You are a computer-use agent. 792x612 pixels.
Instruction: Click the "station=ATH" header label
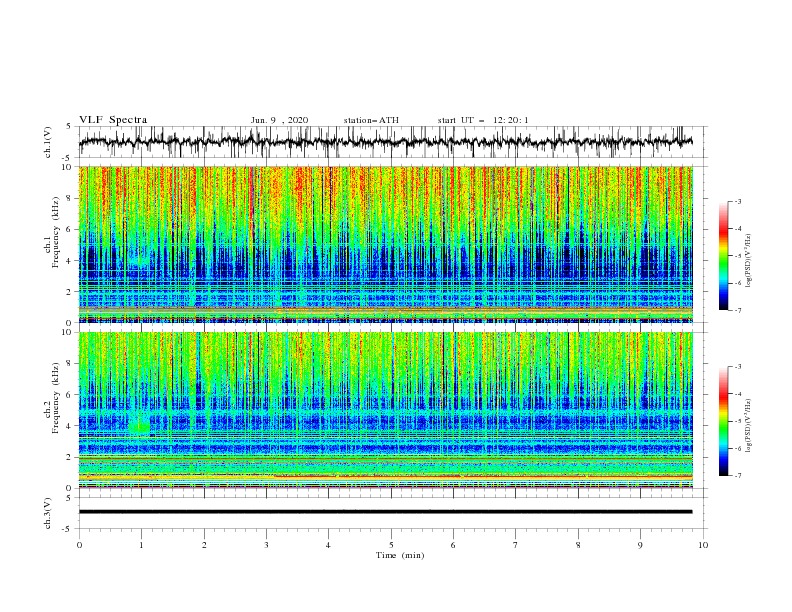point(371,120)
